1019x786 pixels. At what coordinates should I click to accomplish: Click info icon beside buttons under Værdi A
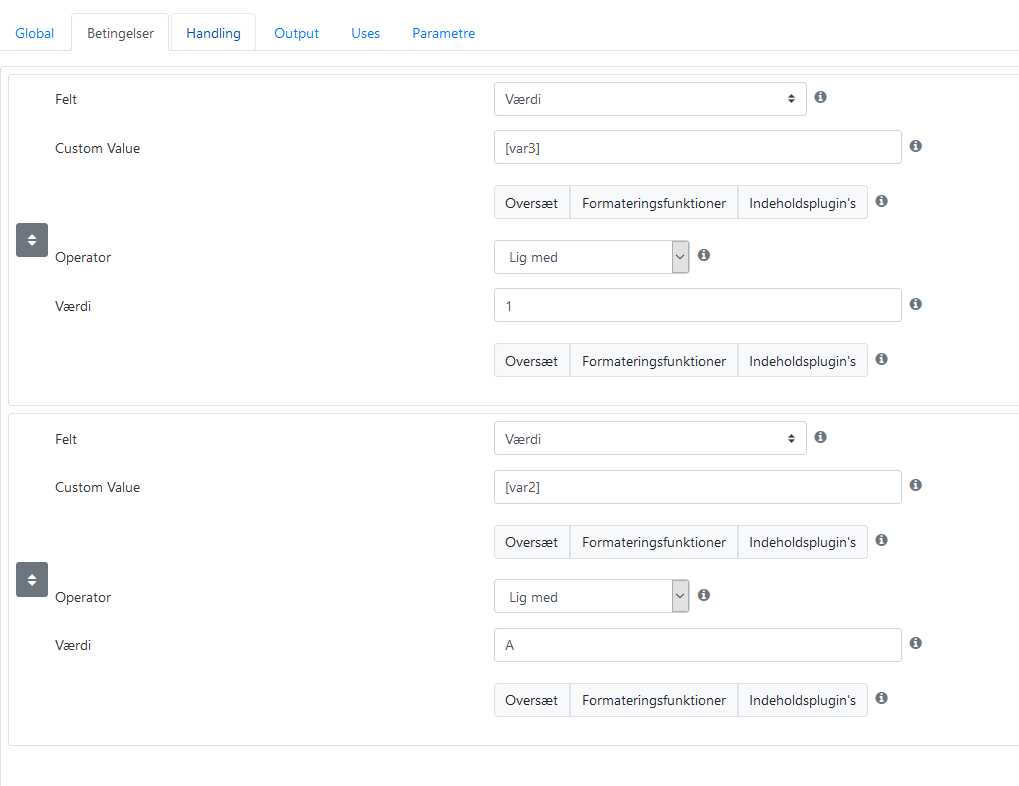point(881,698)
